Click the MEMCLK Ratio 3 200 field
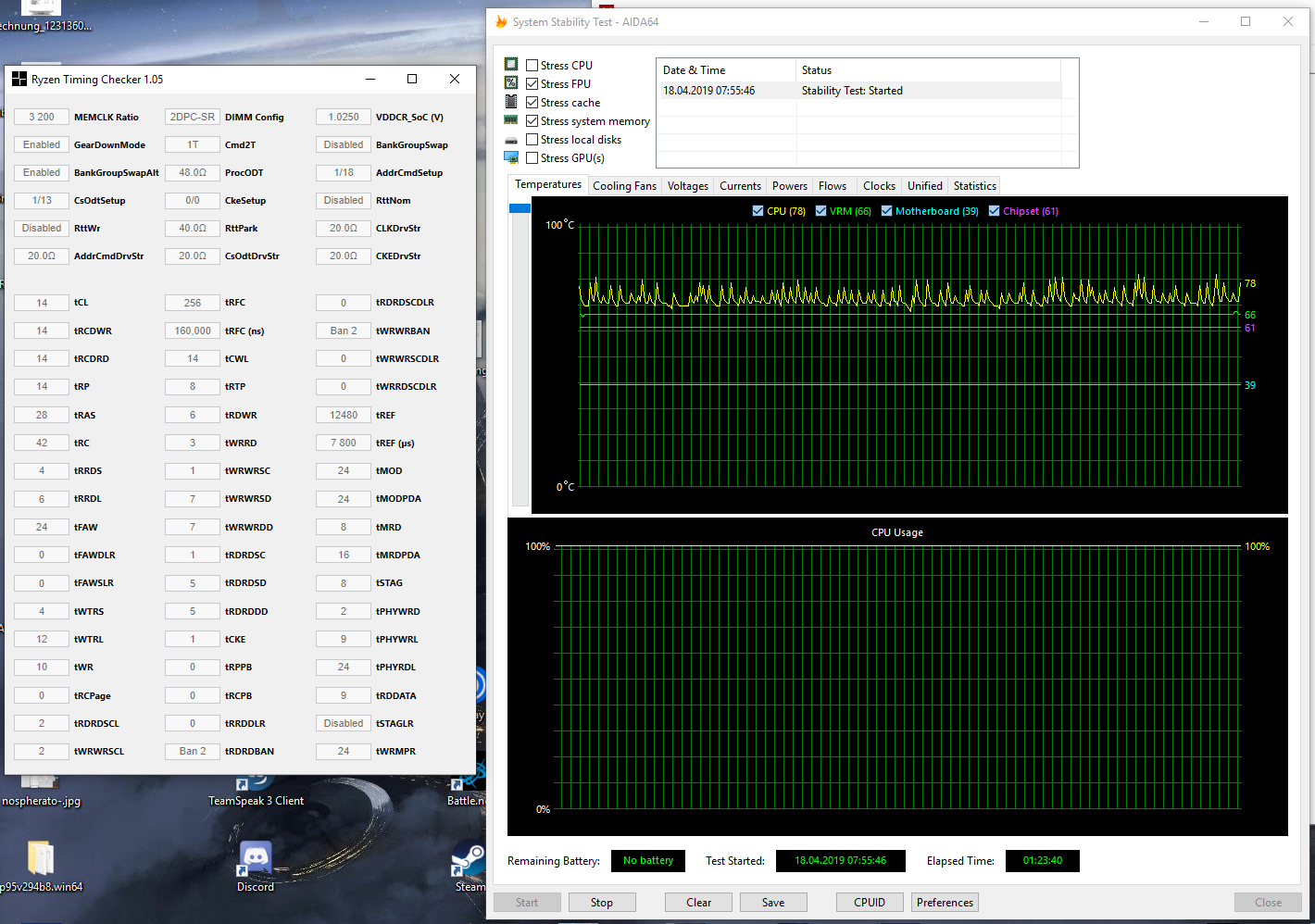 (x=42, y=118)
